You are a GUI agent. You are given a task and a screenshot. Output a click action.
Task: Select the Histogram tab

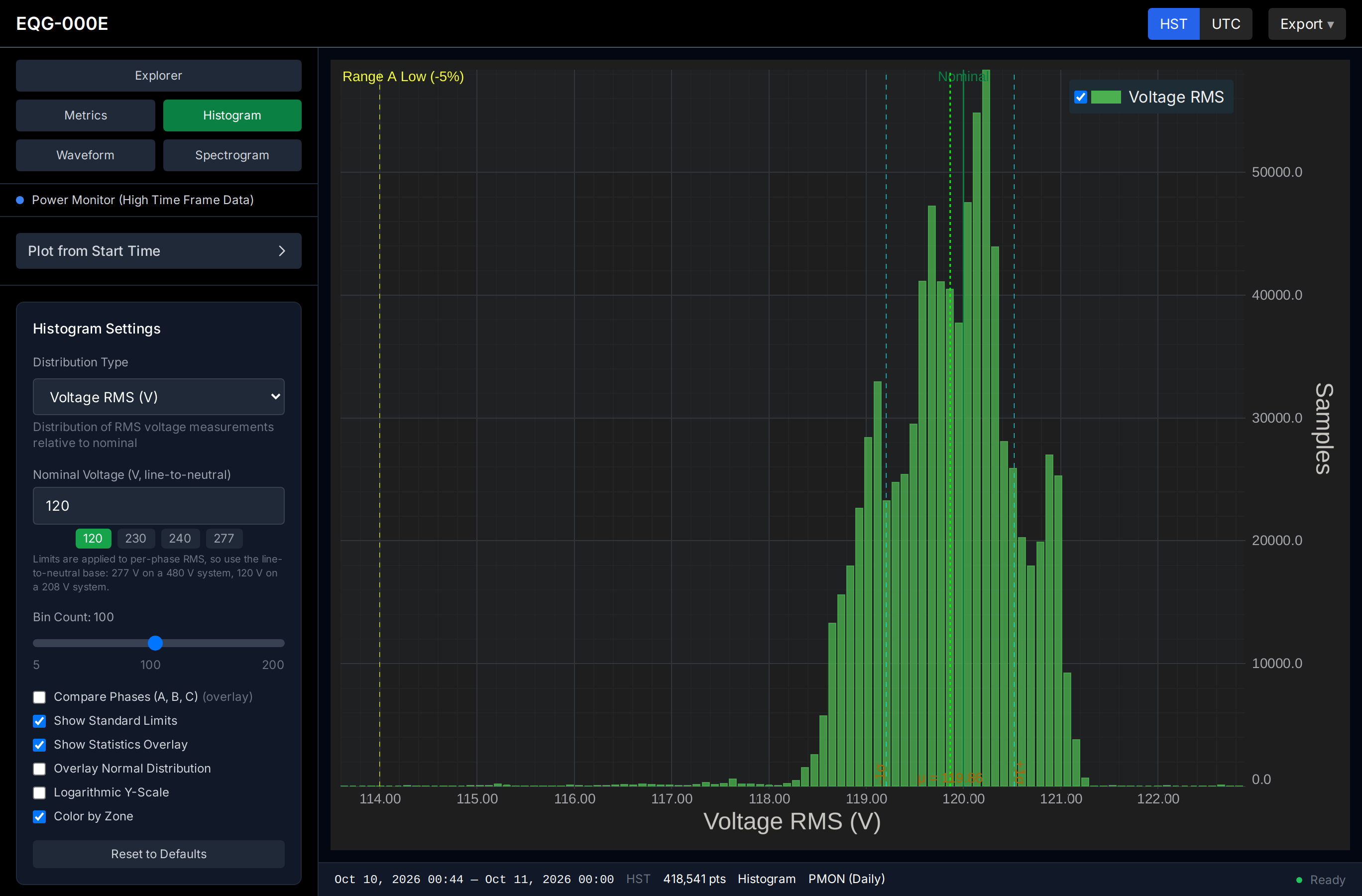232,115
